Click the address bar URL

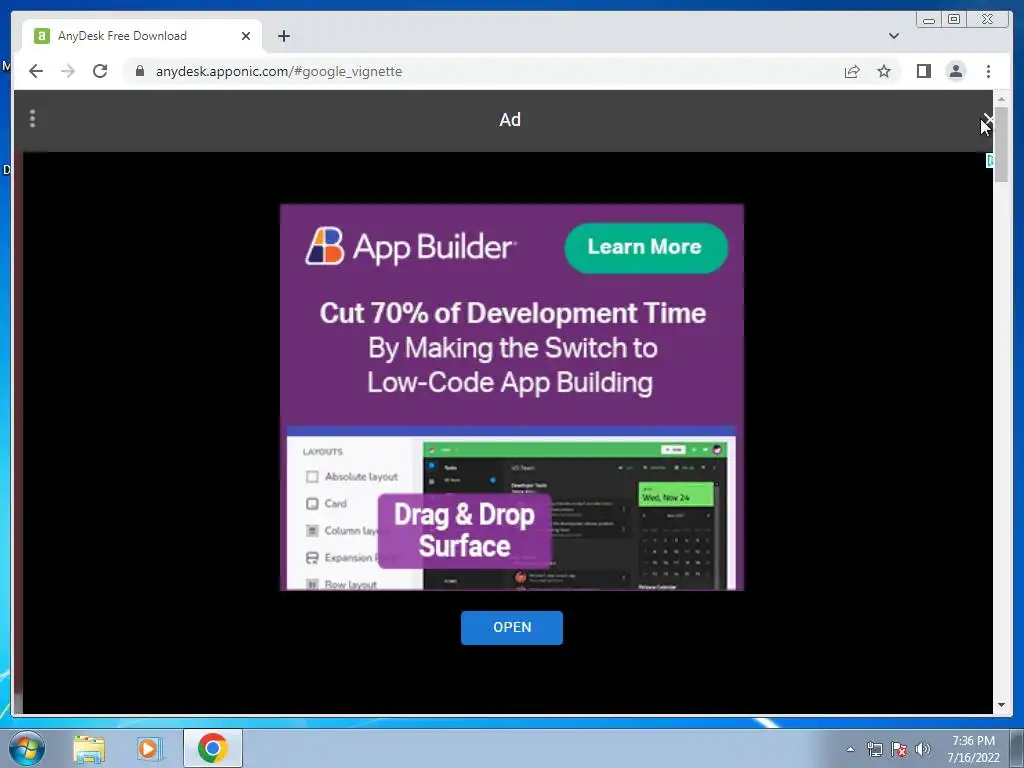(x=279, y=71)
